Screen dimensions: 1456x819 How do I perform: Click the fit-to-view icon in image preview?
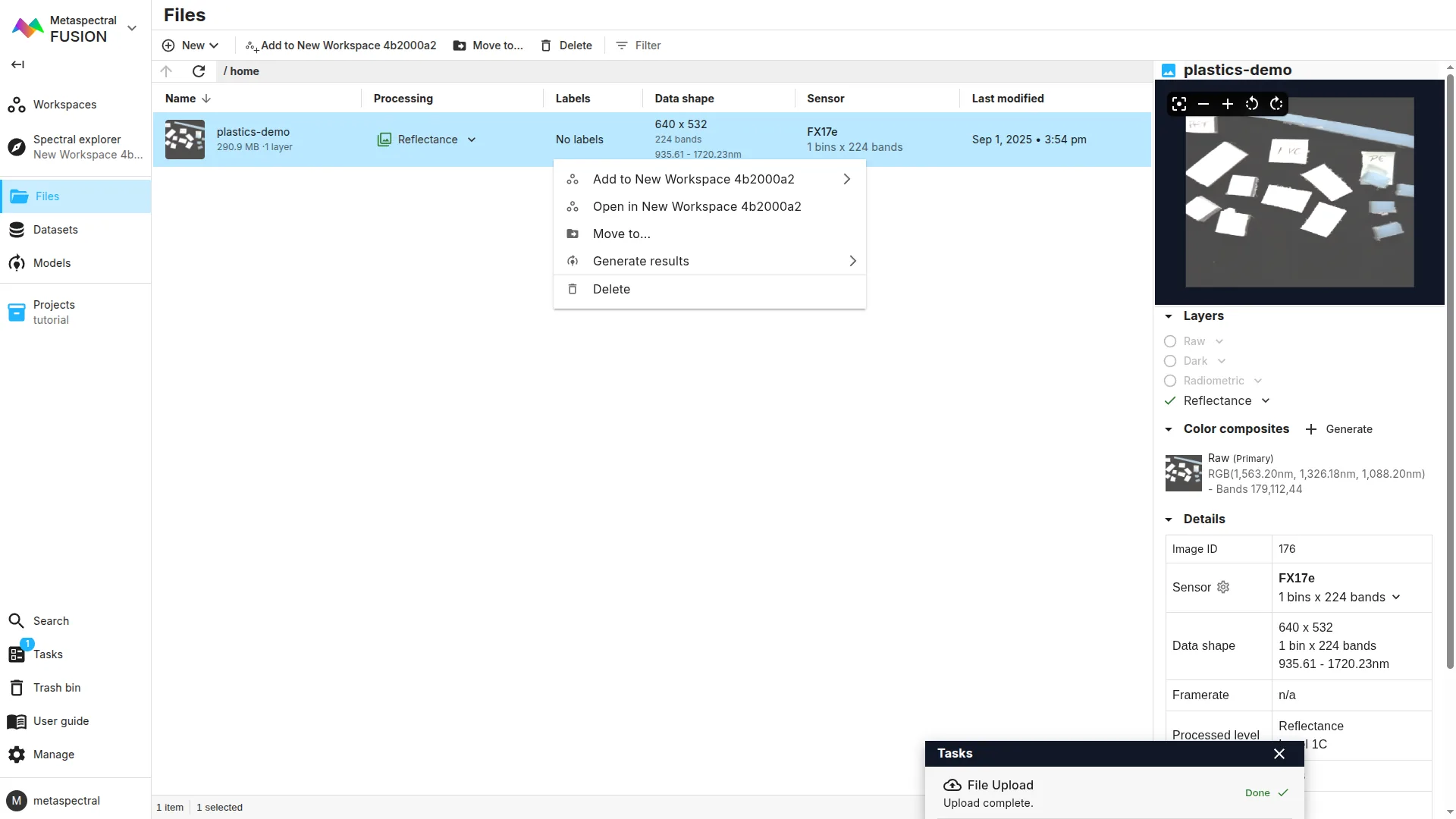[1179, 104]
